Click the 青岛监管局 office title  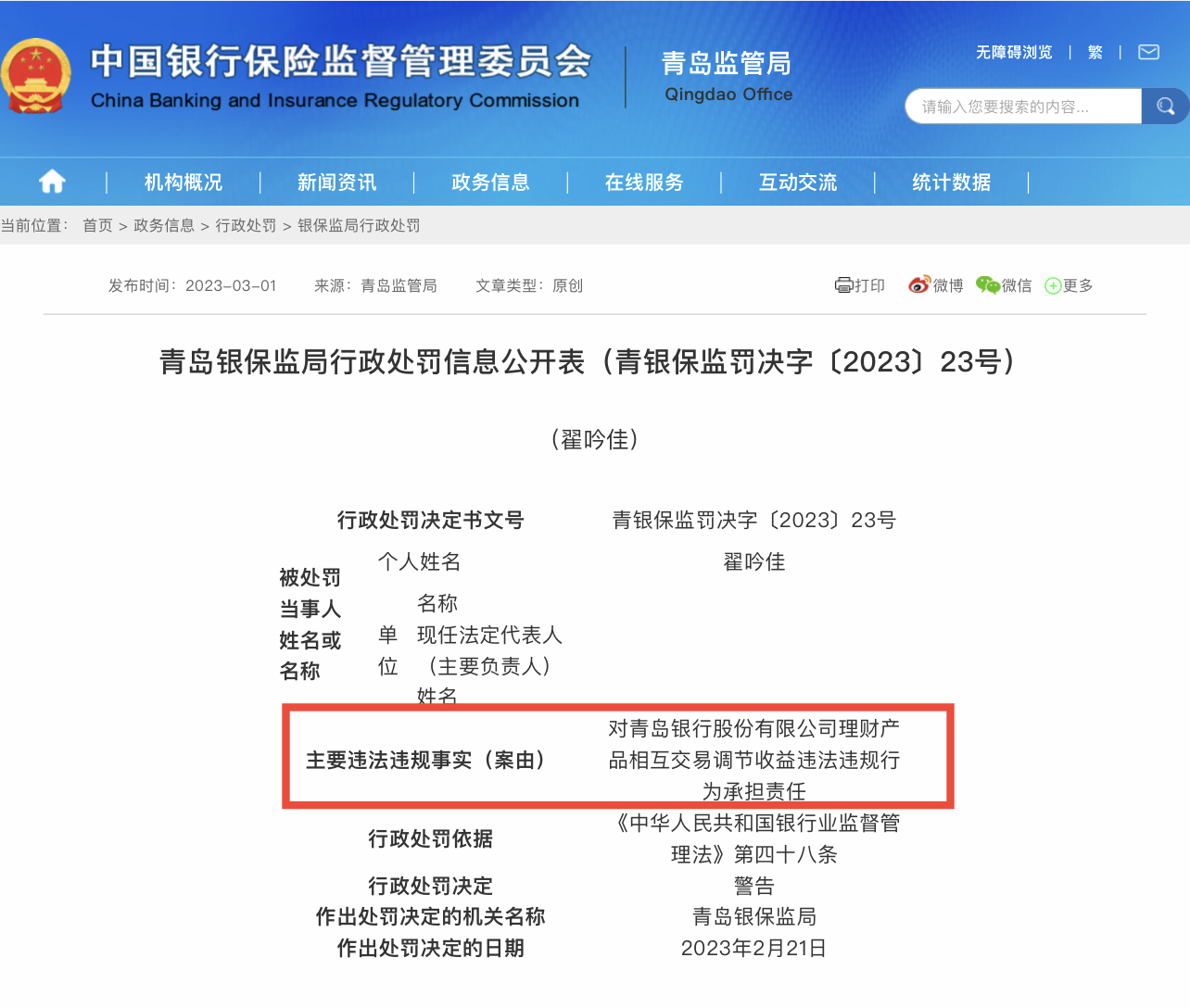point(727,63)
